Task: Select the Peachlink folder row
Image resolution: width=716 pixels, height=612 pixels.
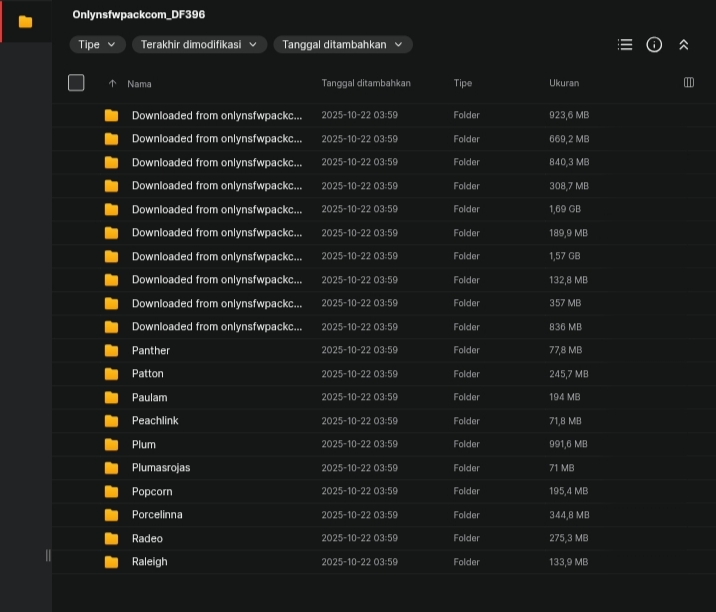Action: (x=155, y=421)
